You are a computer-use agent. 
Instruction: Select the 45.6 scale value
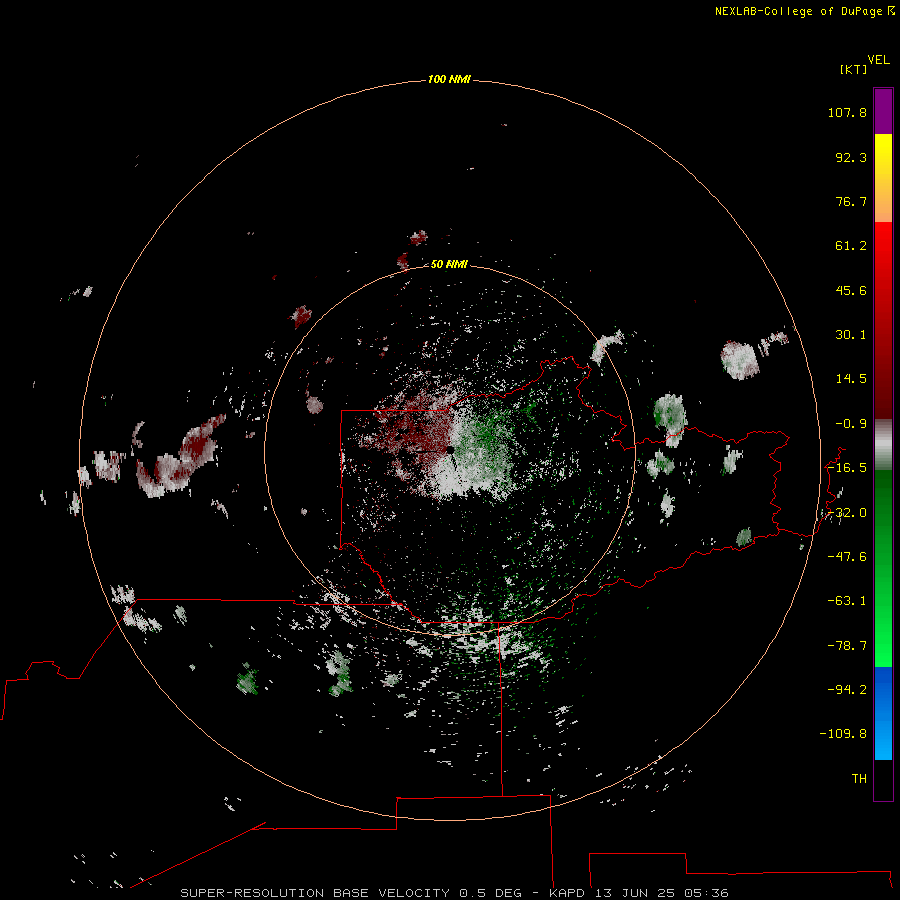[851, 290]
